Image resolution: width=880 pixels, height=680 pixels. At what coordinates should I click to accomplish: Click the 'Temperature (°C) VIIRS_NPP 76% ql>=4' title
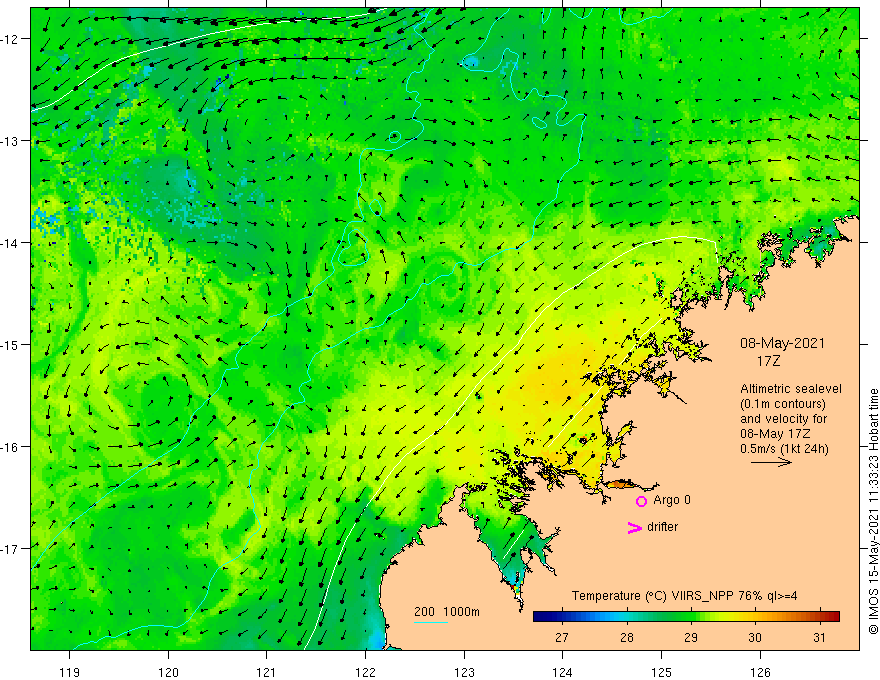click(684, 596)
